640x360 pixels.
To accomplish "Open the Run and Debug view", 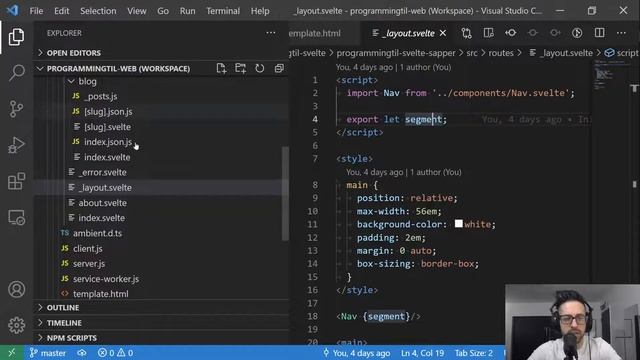I will point(16,145).
